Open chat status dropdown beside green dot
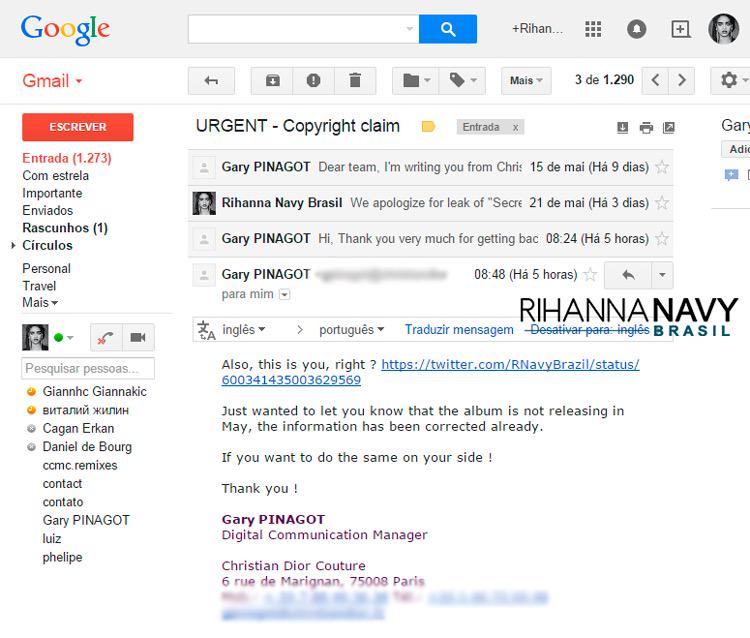 coord(70,338)
